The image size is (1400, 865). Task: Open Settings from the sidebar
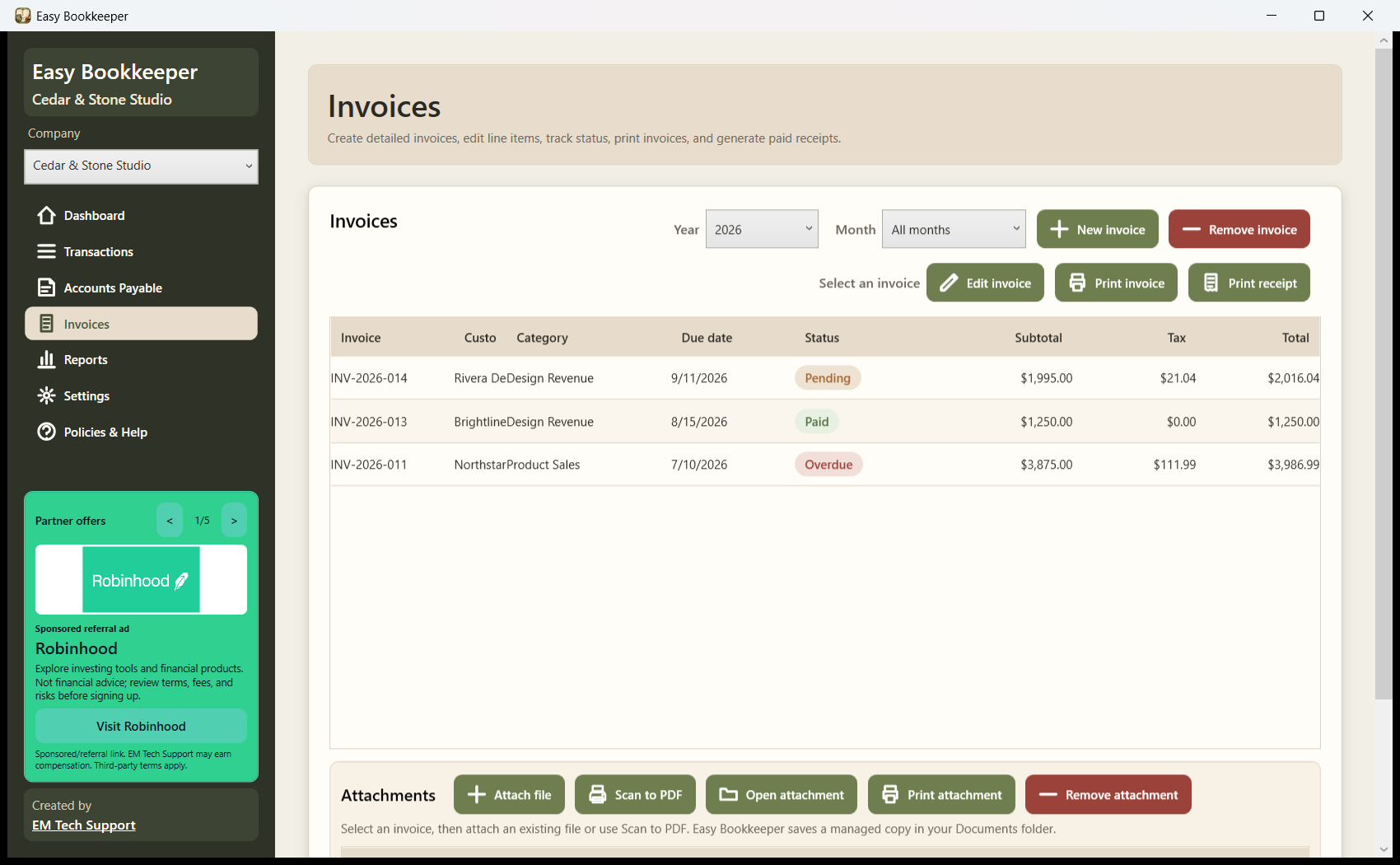pos(141,395)
